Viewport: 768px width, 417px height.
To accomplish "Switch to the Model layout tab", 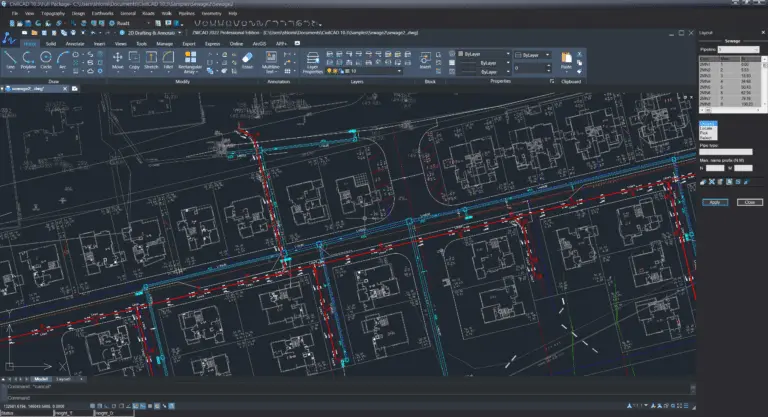I will point(41,379).
